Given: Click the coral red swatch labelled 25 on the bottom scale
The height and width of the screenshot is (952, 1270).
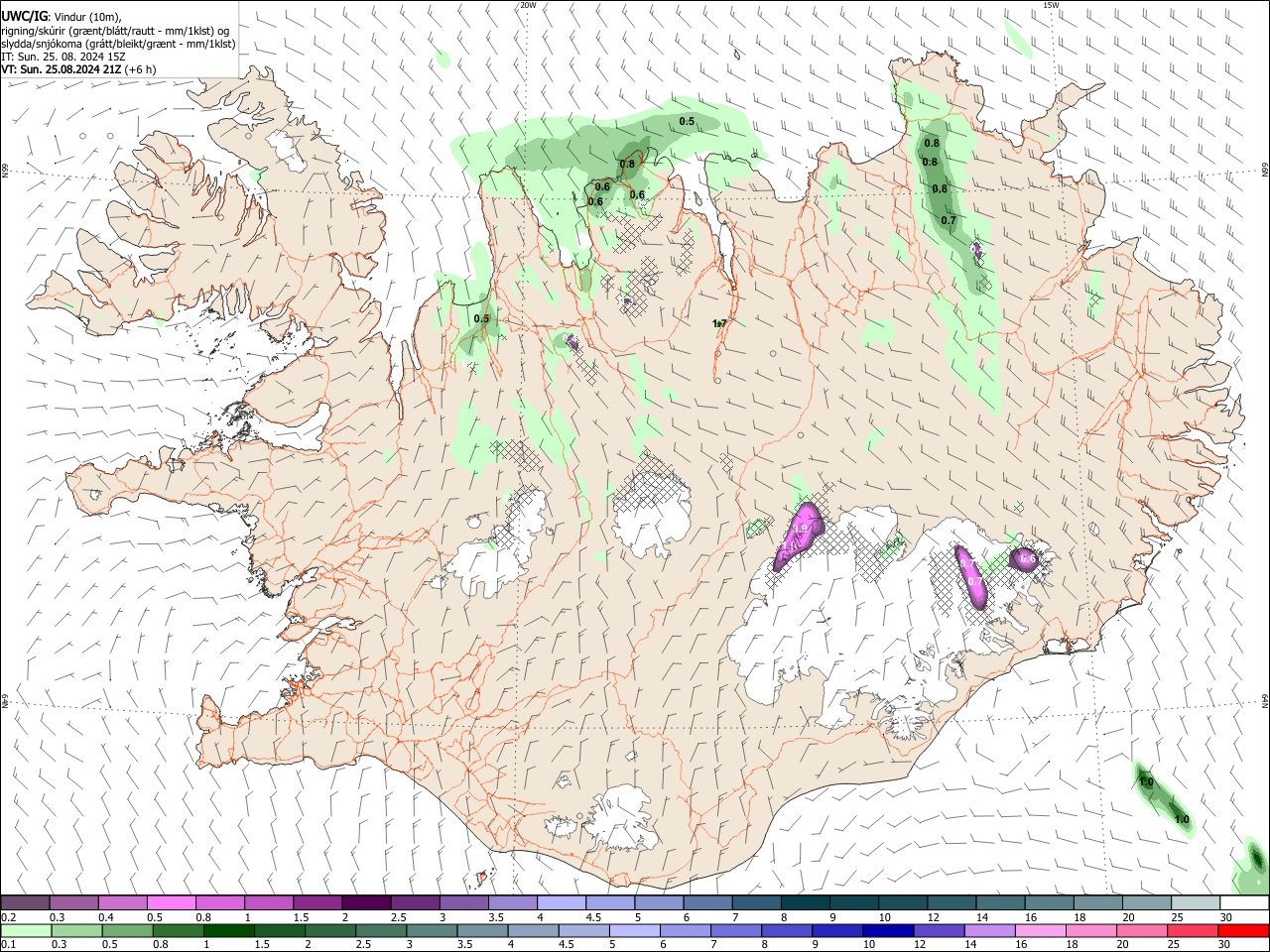Looking at the screenshot, I should (x=1193, y=930).
